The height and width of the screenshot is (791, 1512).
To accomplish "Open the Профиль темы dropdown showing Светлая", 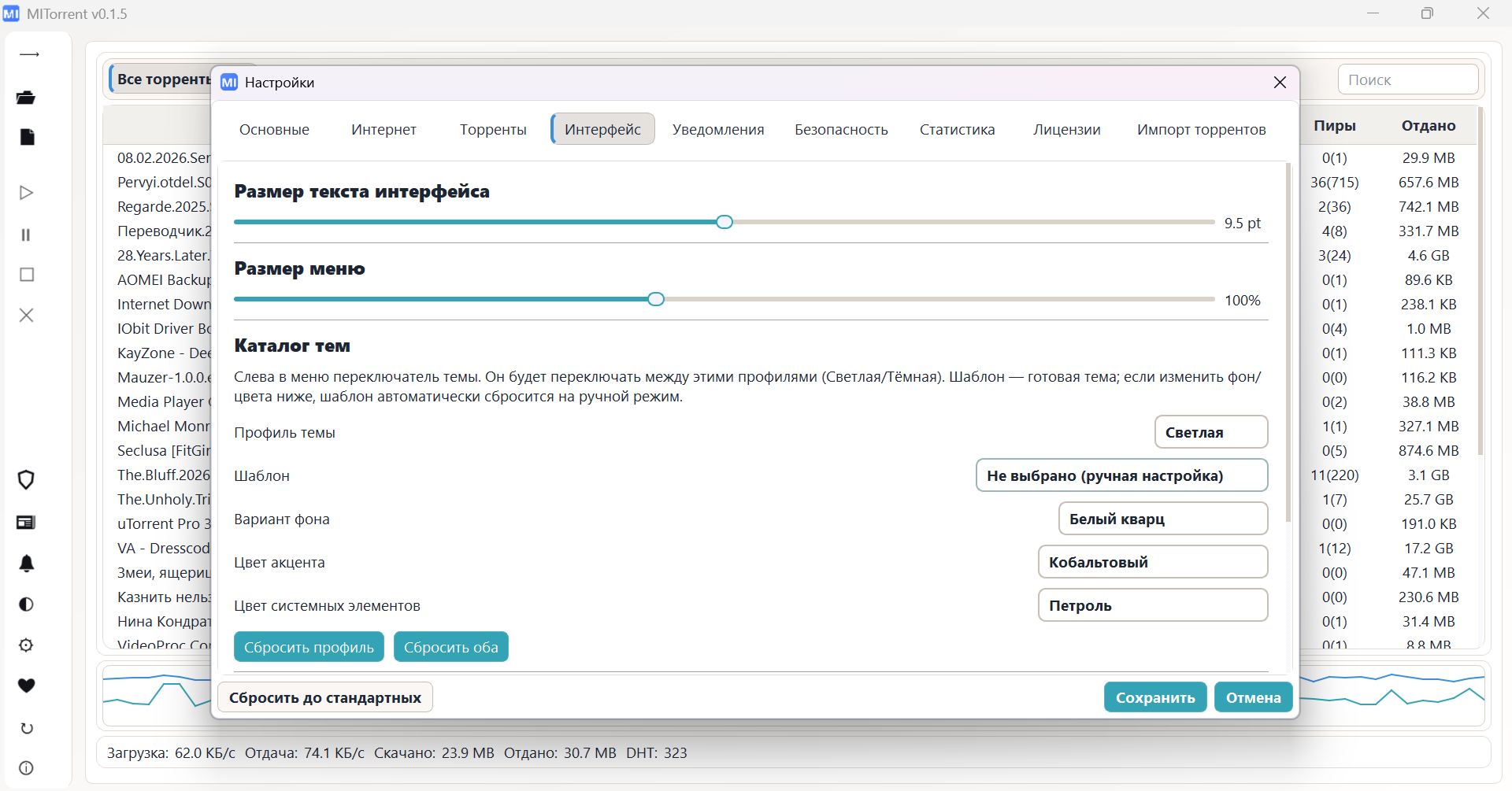I will tap(1210, 432).
